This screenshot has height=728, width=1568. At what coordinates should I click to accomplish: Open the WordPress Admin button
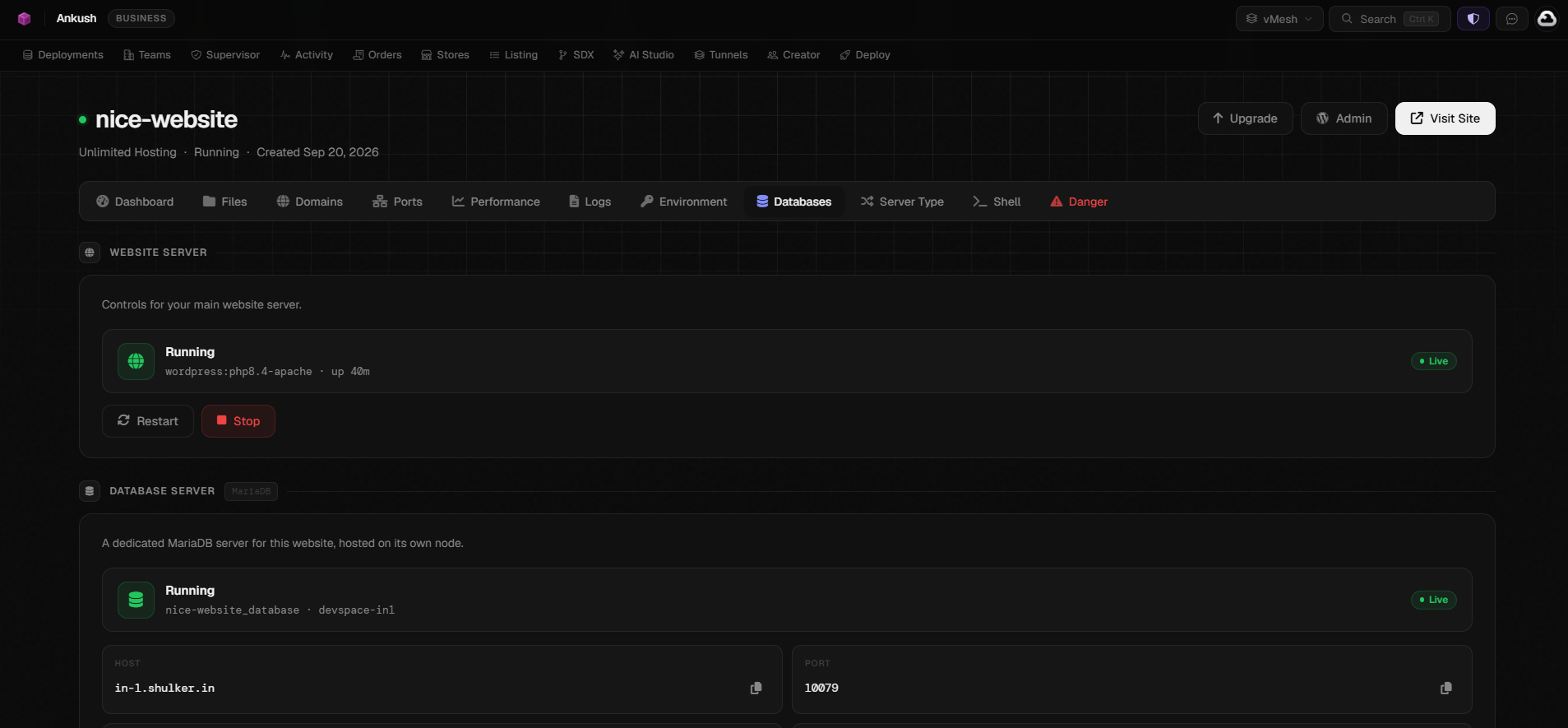click(x=1344, y=118)
